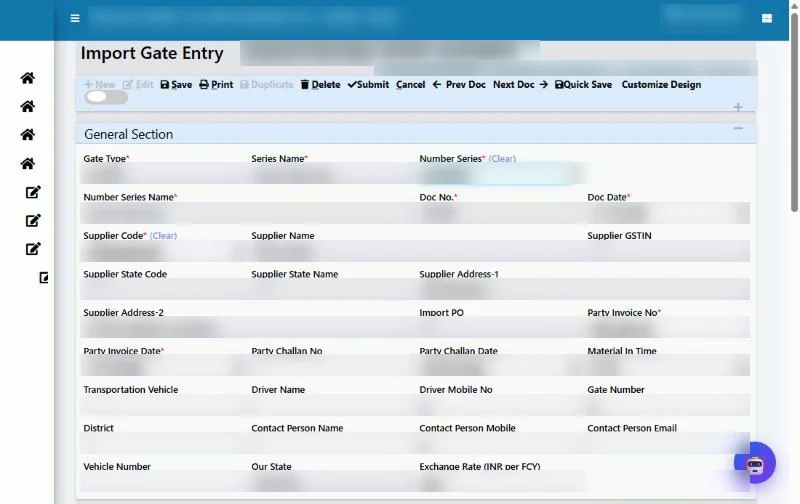Screen dimensions: 800x504
Task: Click the Contact Person Mobile field
Action: 499,444
